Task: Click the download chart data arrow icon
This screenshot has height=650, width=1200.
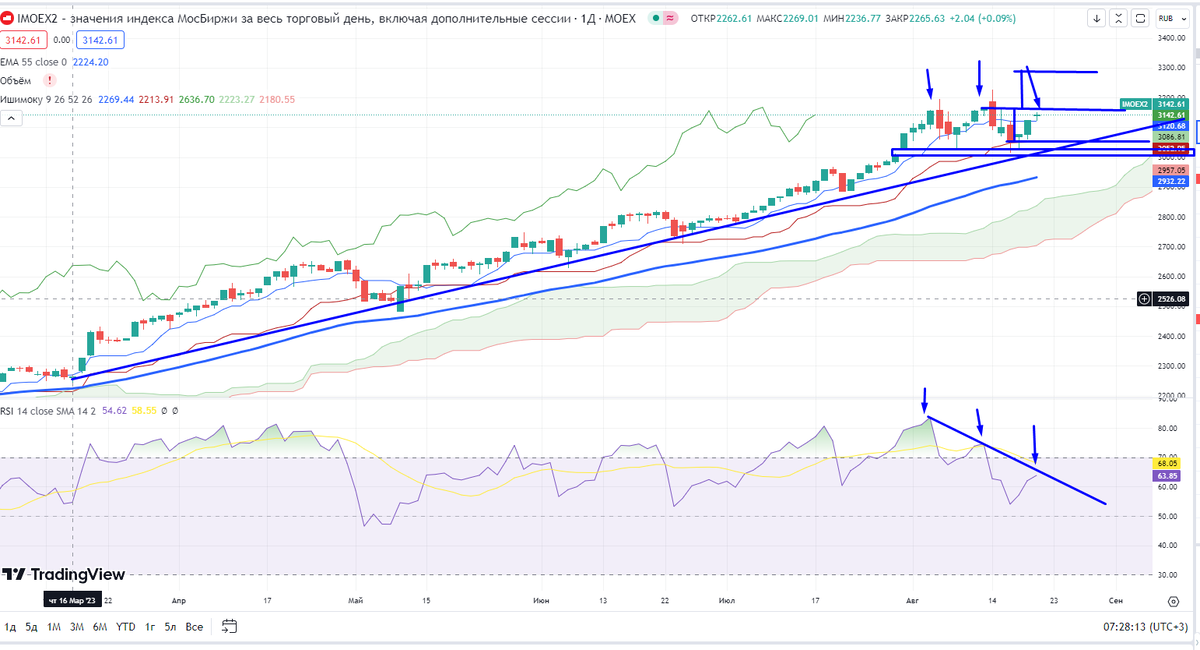Action: [1097, 17]
